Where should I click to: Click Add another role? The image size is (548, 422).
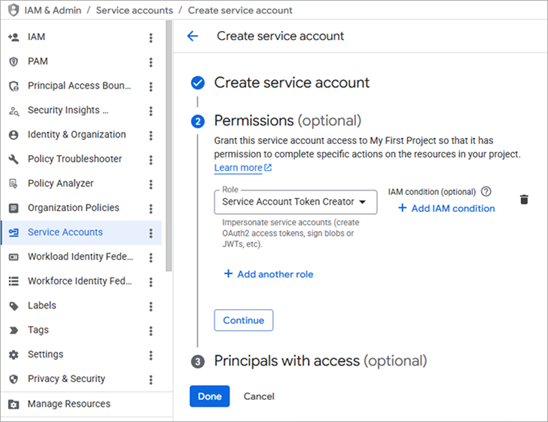(268, 274)
